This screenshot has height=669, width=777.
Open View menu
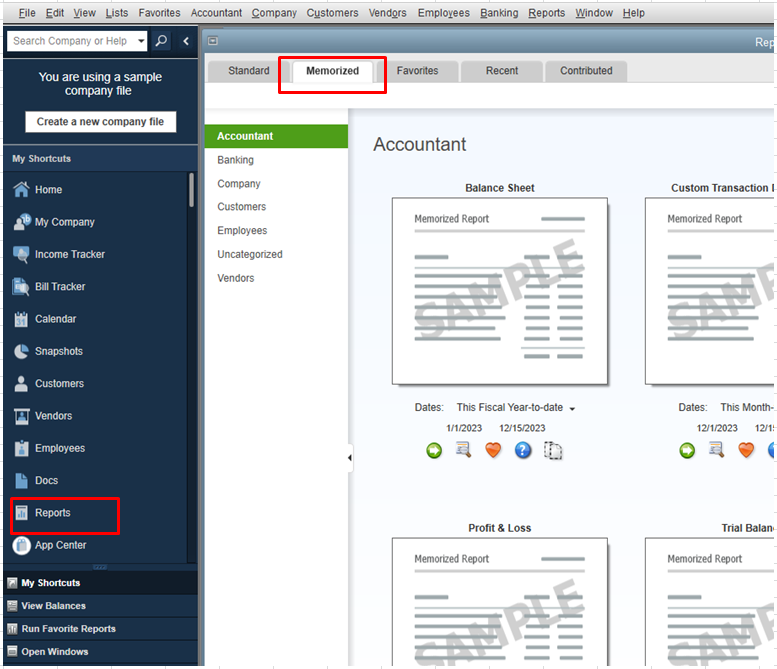pos(85,13)
